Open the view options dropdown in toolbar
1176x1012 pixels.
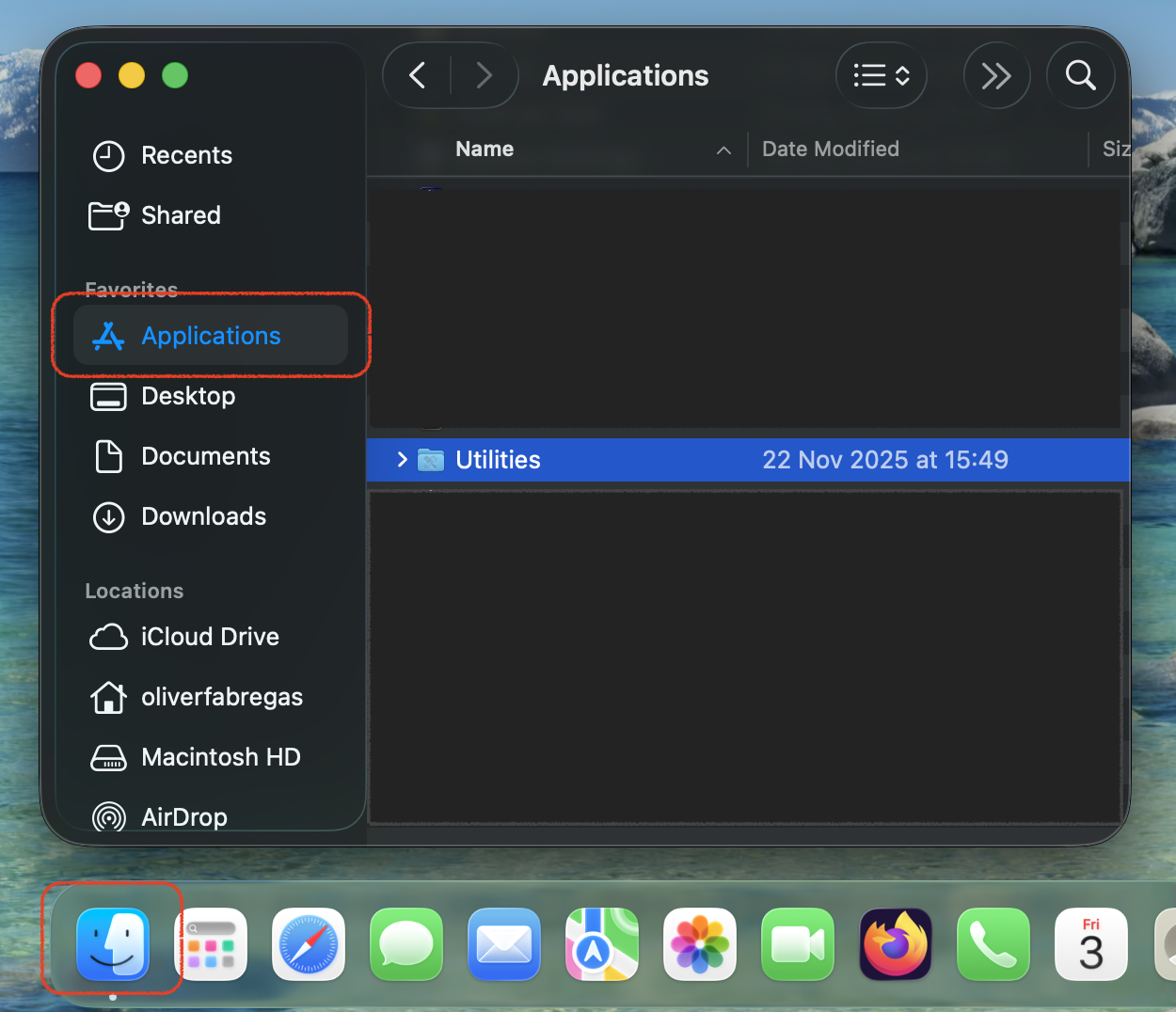point(882,75)
